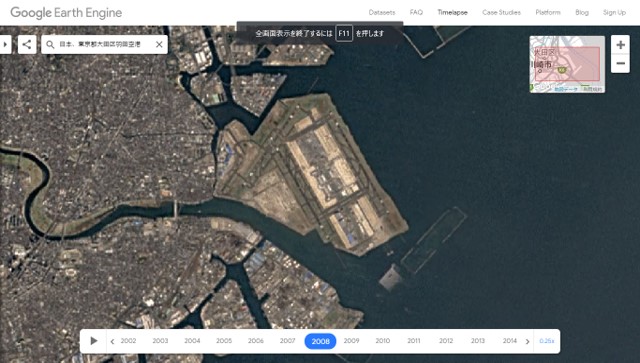
Task: Click the overview minimap thumbnail
Action: (567, 64)
